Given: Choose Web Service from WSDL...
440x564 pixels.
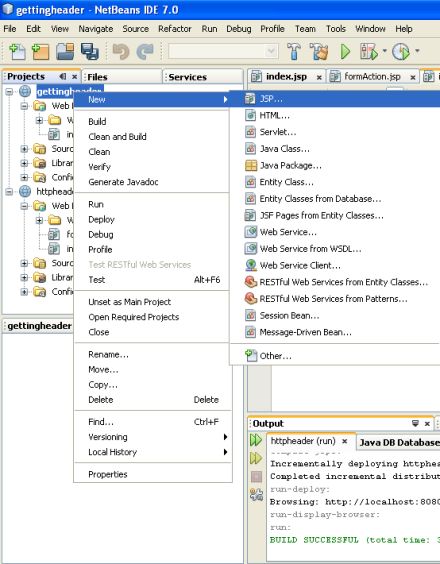Looking at the screenshot, I should pyautogui.click(x=335, y=249).
